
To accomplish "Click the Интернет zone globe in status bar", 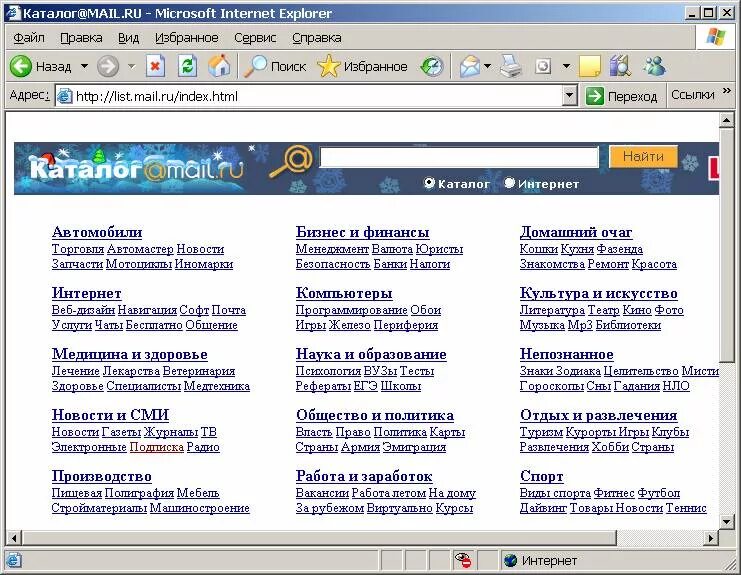I will pyautogui.click(x=510, y=561).
